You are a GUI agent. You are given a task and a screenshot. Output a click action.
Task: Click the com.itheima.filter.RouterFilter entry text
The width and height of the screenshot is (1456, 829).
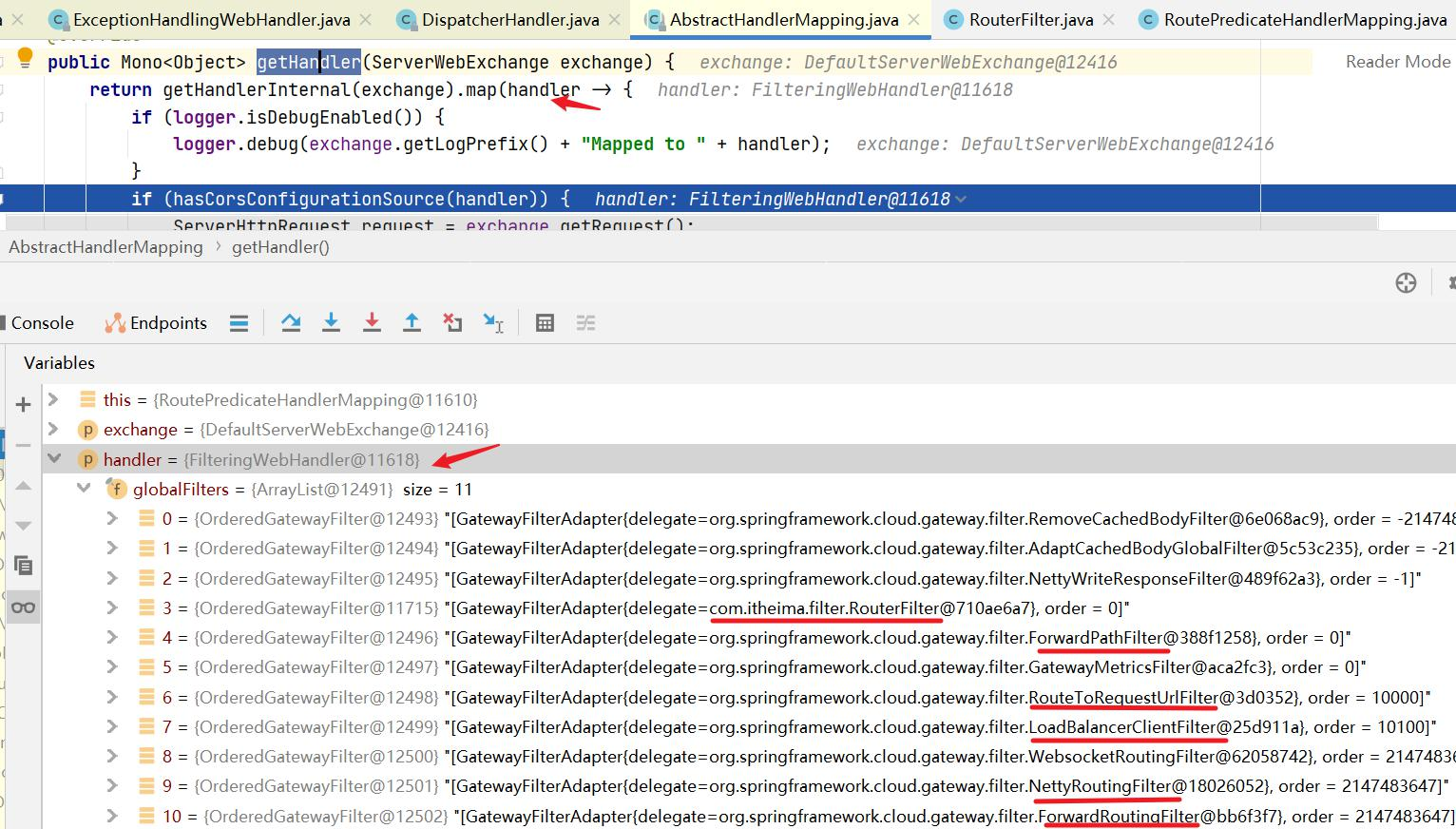click(x=824, y=607)
